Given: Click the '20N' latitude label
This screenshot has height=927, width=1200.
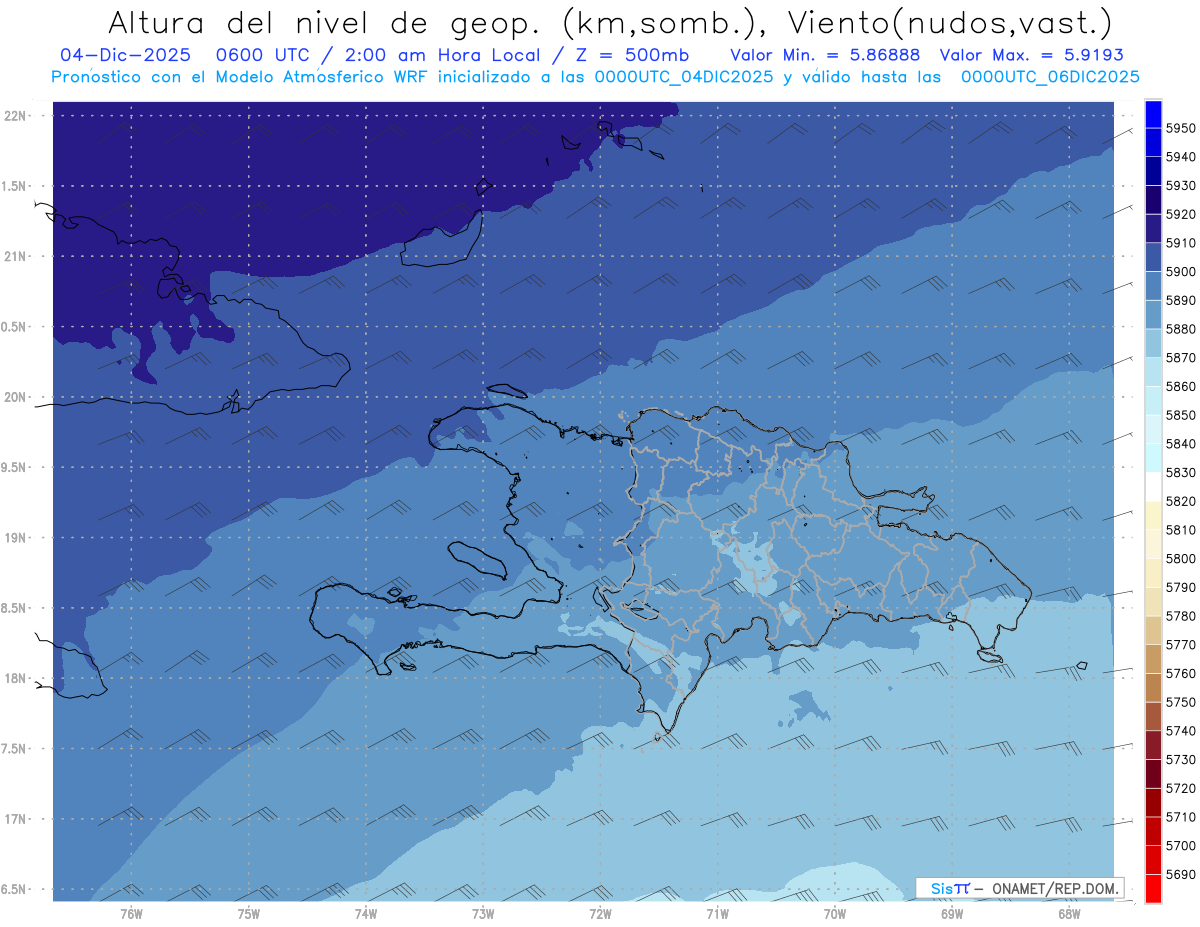Looking at the screenshot, I should 16,397.
